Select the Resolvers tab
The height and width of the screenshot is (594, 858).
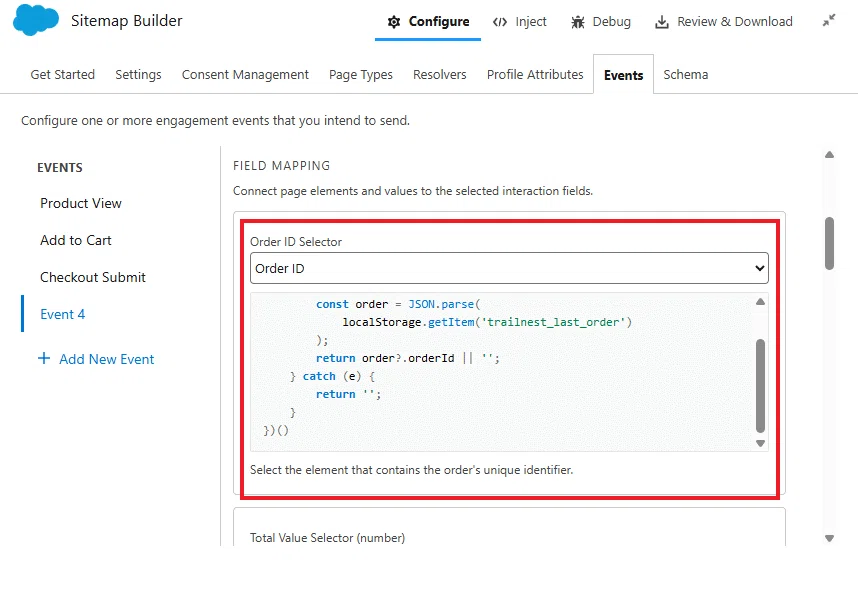pos(439,74)
